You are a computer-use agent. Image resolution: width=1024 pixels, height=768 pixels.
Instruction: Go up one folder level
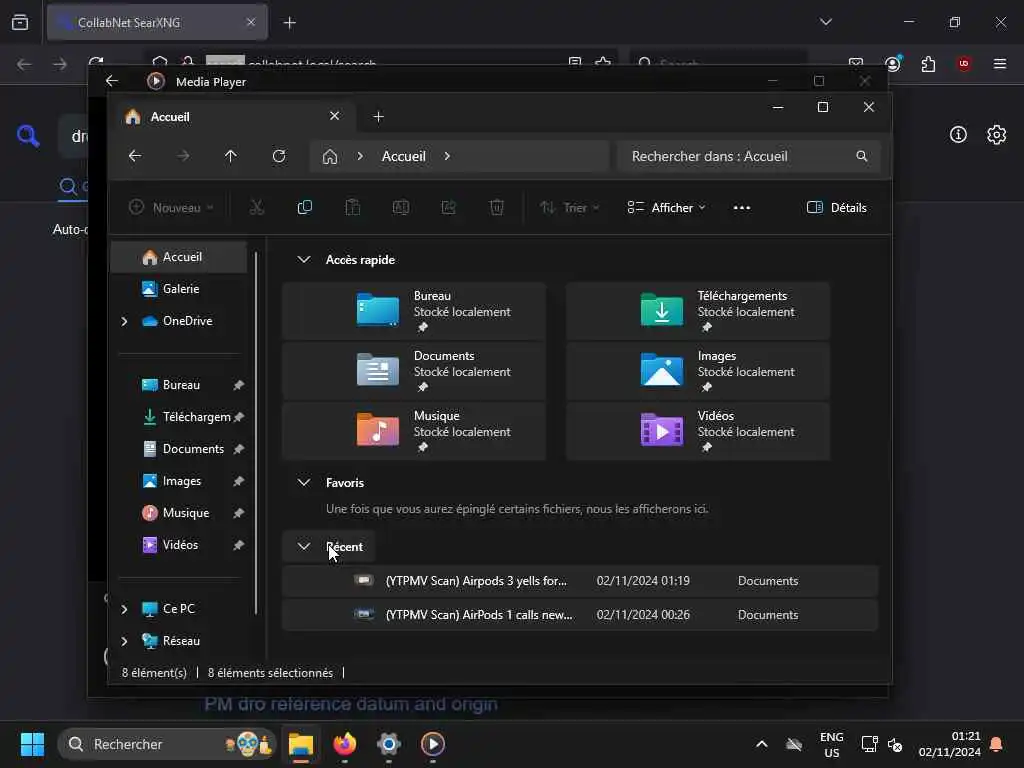[231, 156]
